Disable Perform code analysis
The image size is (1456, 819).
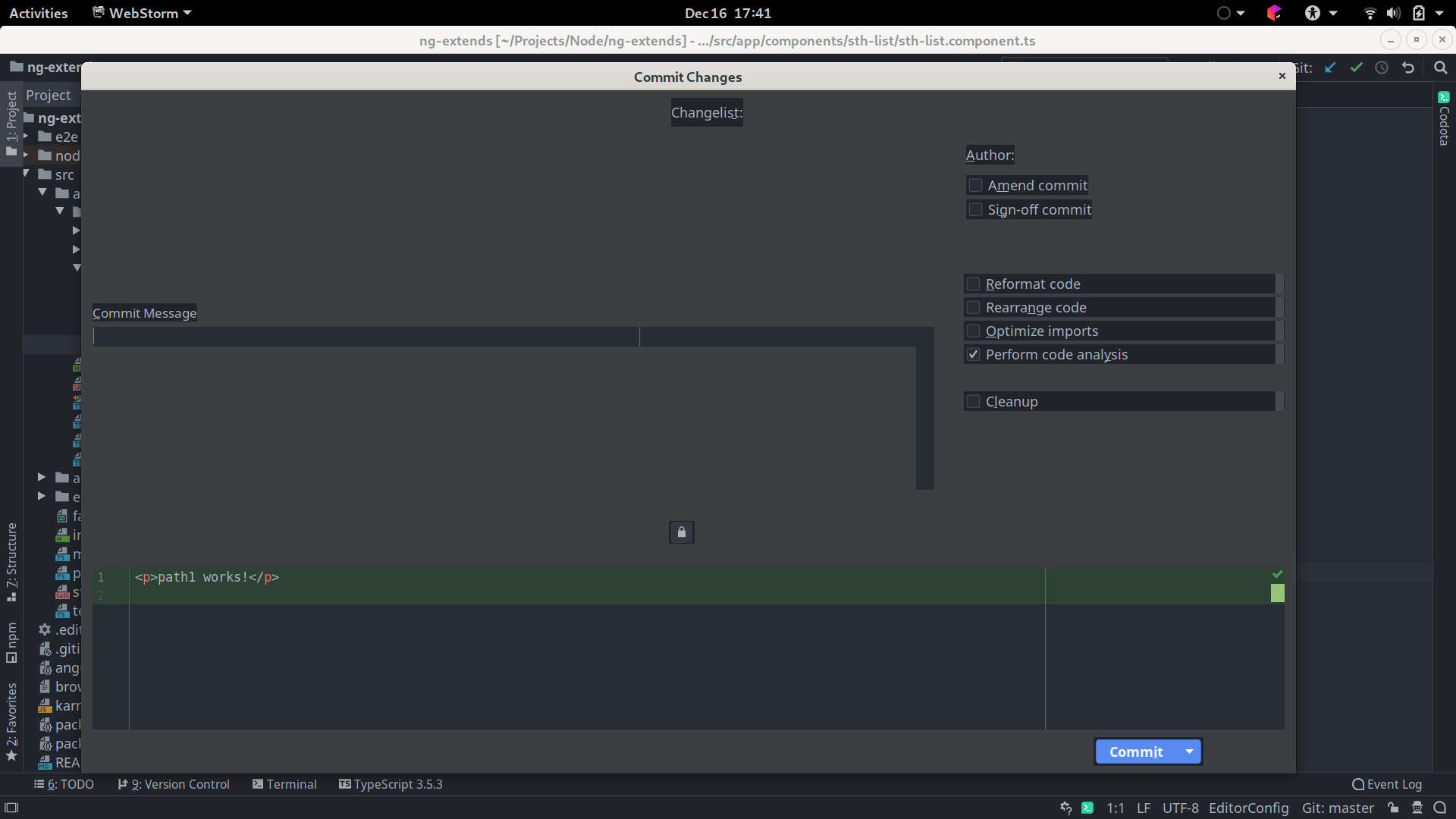(x=974, y=354)
